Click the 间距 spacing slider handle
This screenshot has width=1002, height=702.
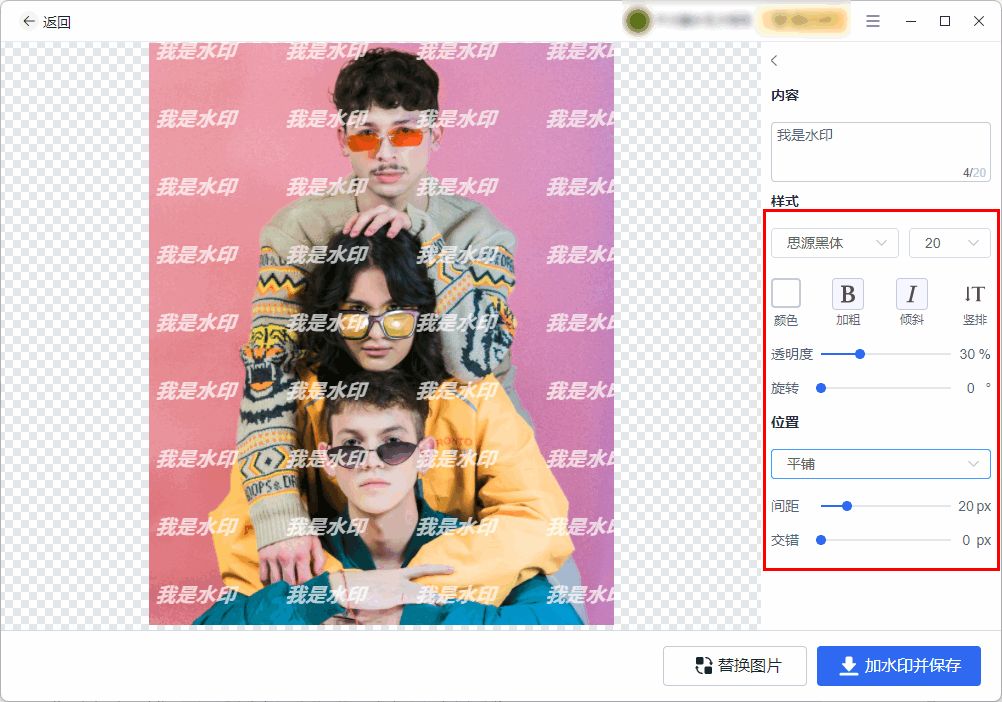pyautogui.click(x=847, y=506)
